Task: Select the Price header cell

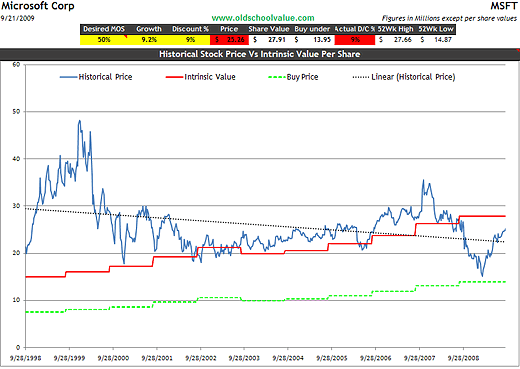Action: (229, 29)
